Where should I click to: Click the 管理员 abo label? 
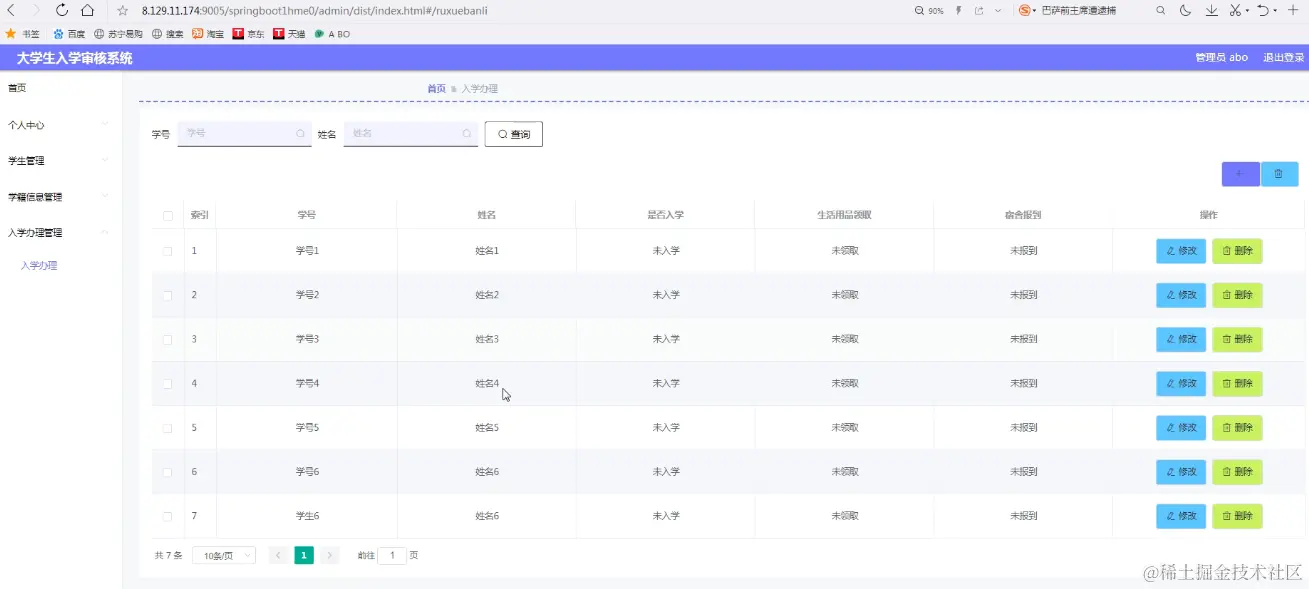pos(1221,58)
